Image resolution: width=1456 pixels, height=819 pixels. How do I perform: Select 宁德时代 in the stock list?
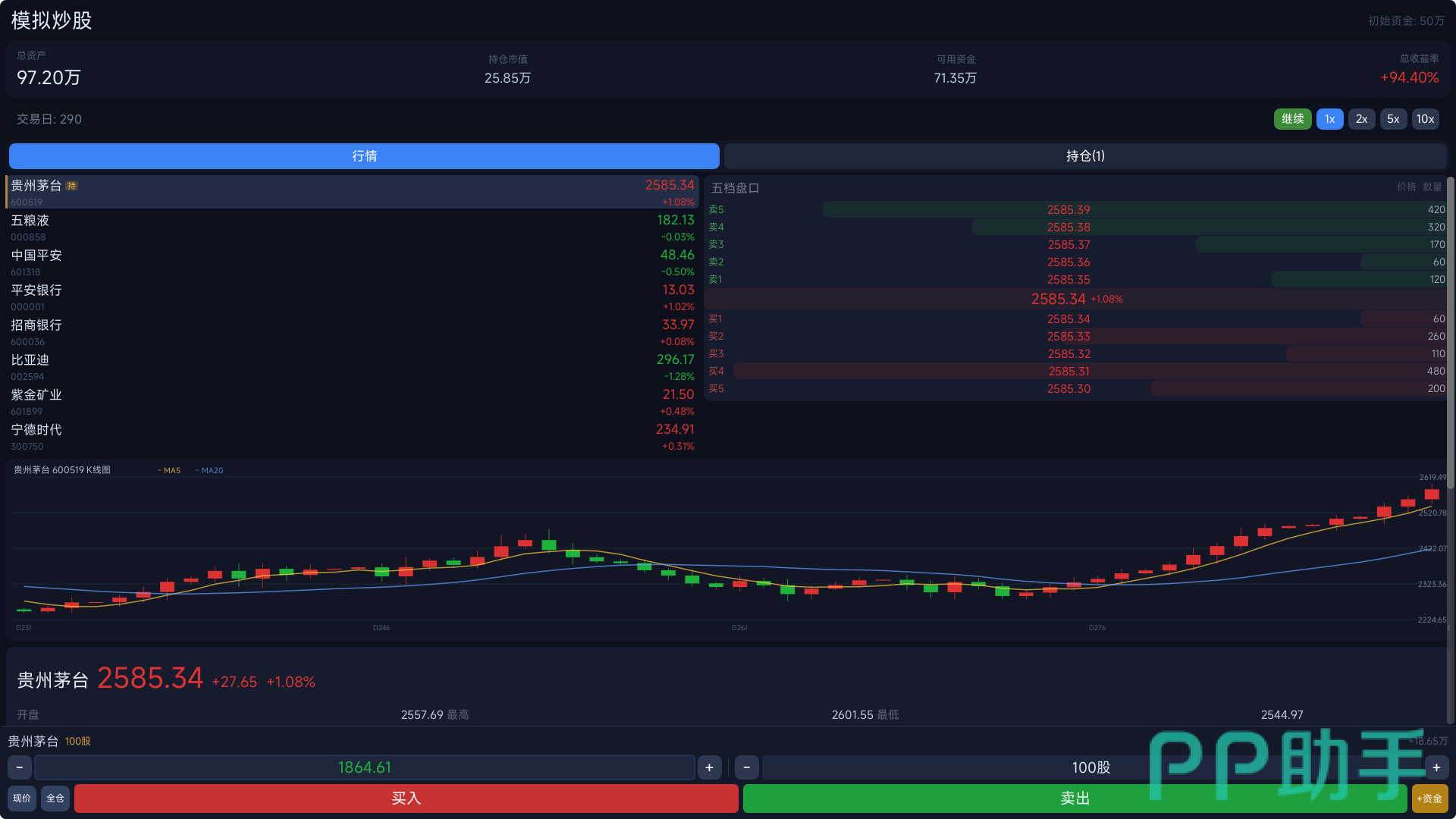coord(353,437)
